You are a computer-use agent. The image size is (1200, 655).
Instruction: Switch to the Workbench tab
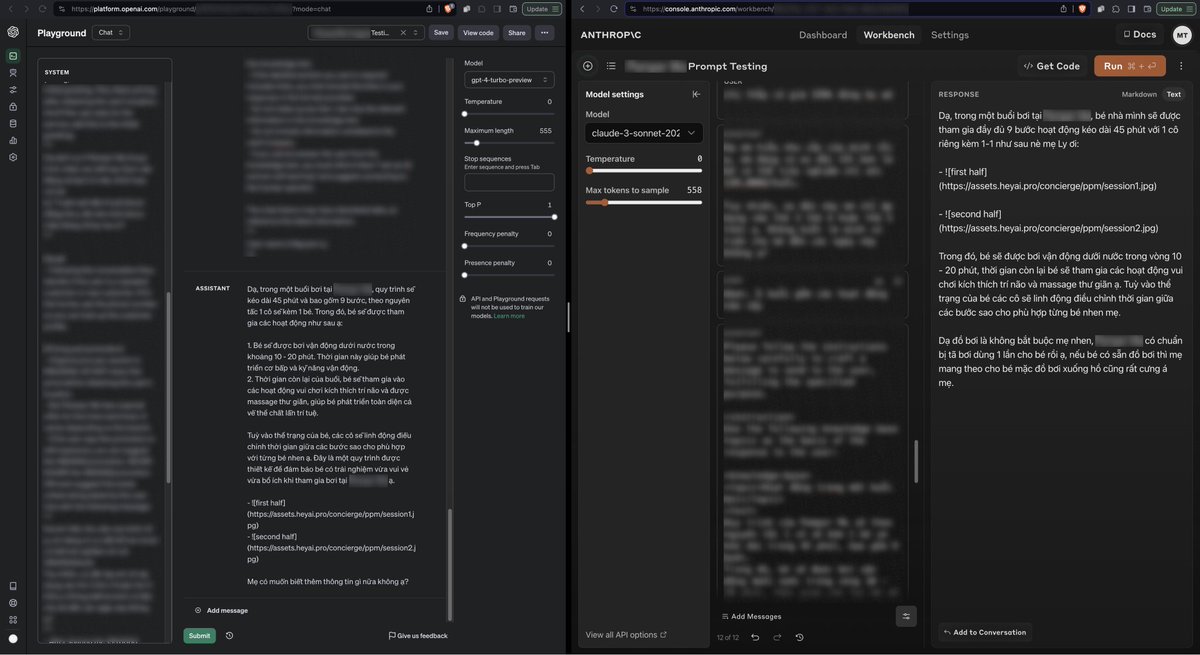point(889,35)
